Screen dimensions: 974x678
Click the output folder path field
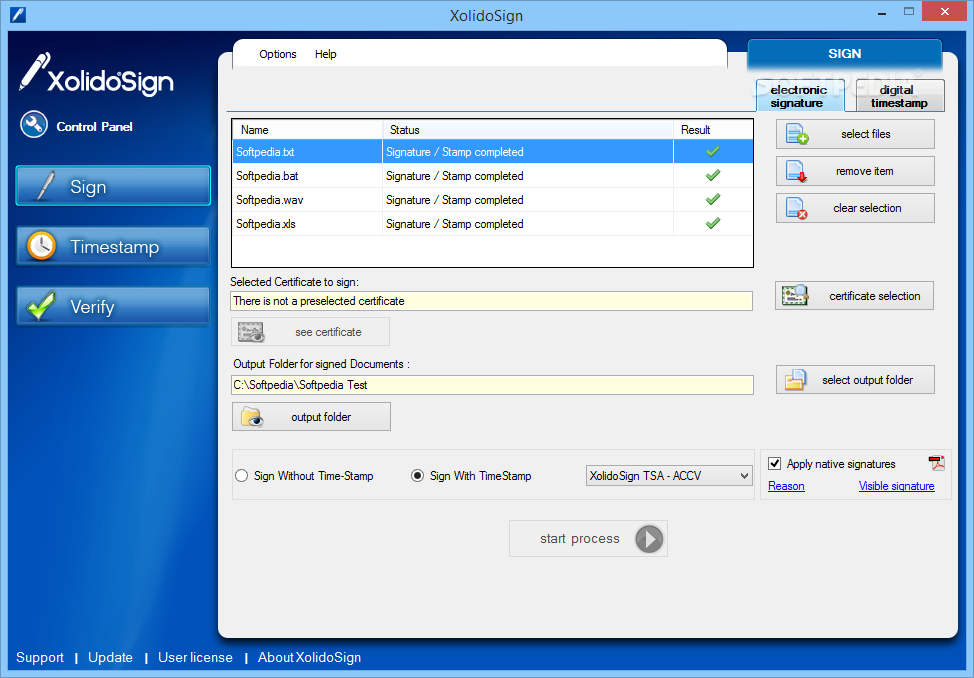point(492,385)
